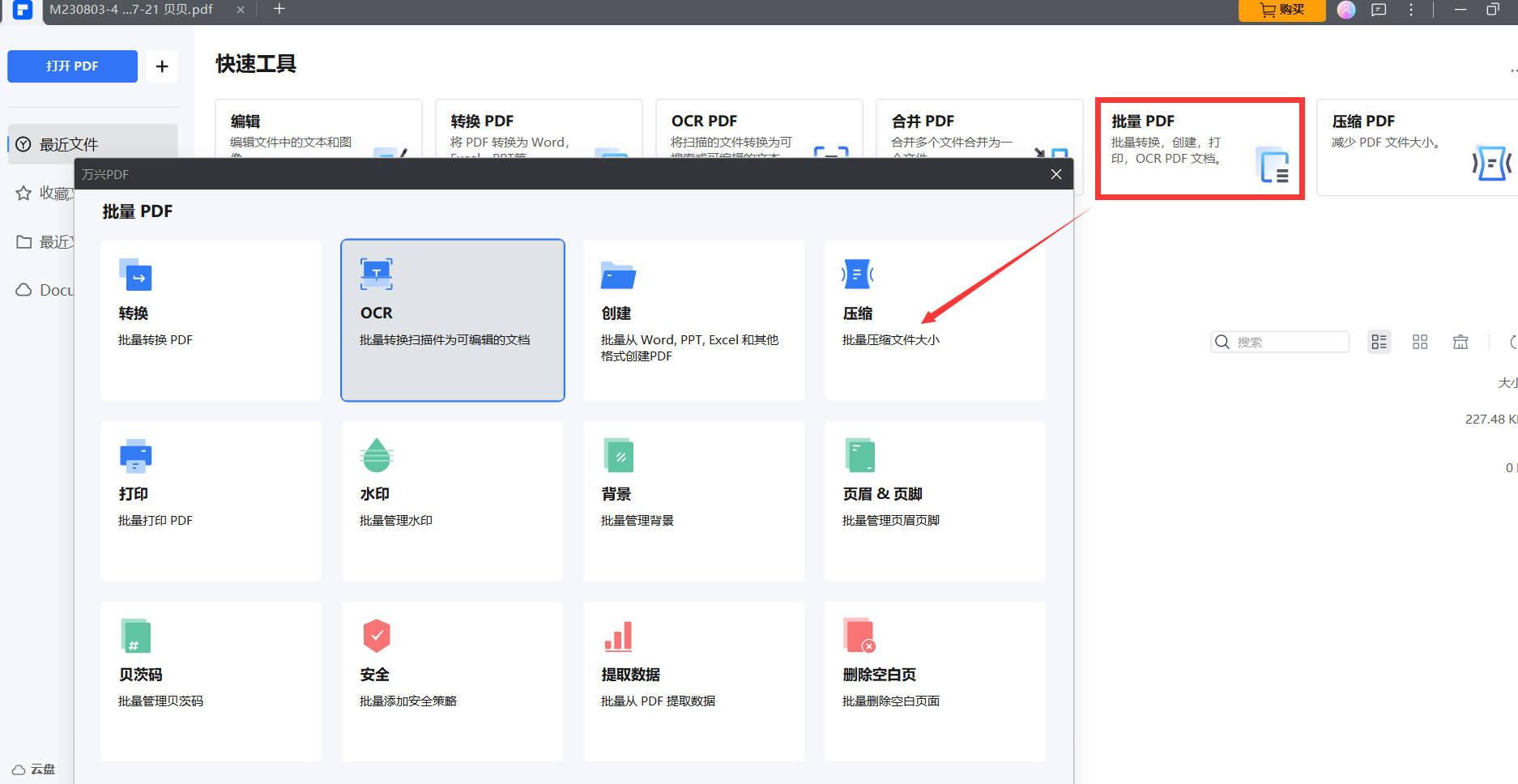Select the 背景 background management tool
The width and height of the screenshot is (1518, 784).
click(x=693, y=501)
